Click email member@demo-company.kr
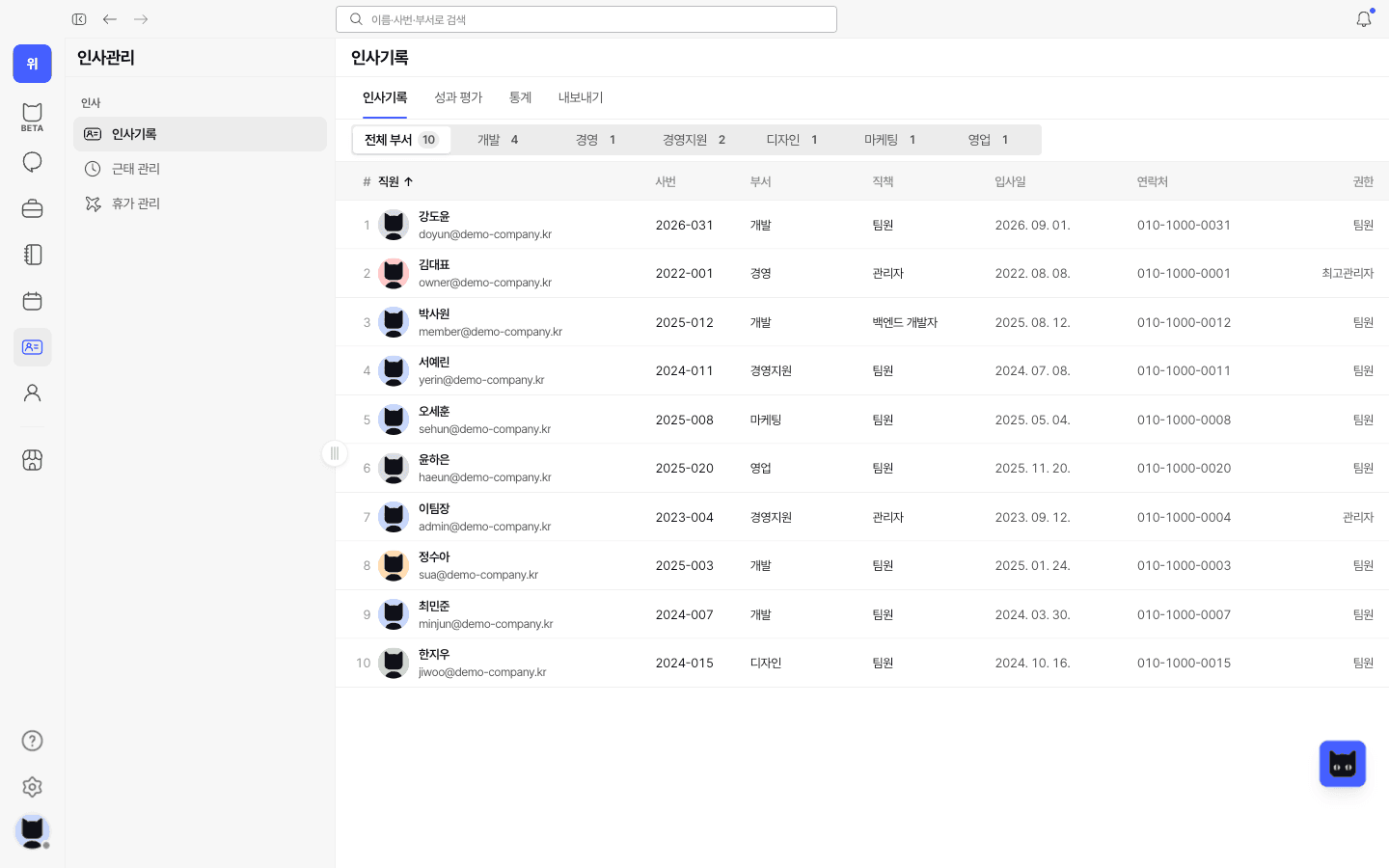 [x=490, y=332]
